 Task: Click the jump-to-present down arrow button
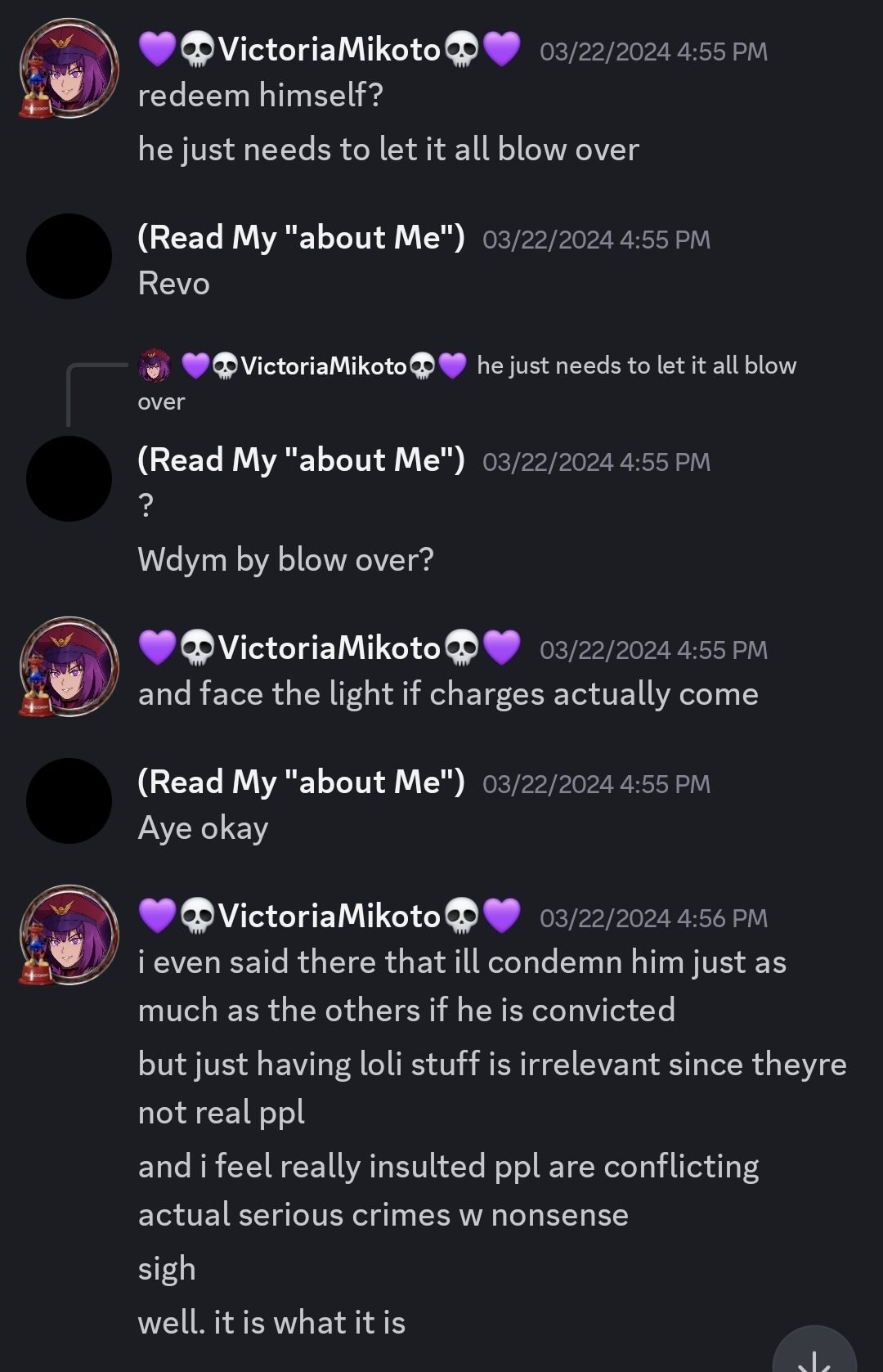(x=814, y=1349)
